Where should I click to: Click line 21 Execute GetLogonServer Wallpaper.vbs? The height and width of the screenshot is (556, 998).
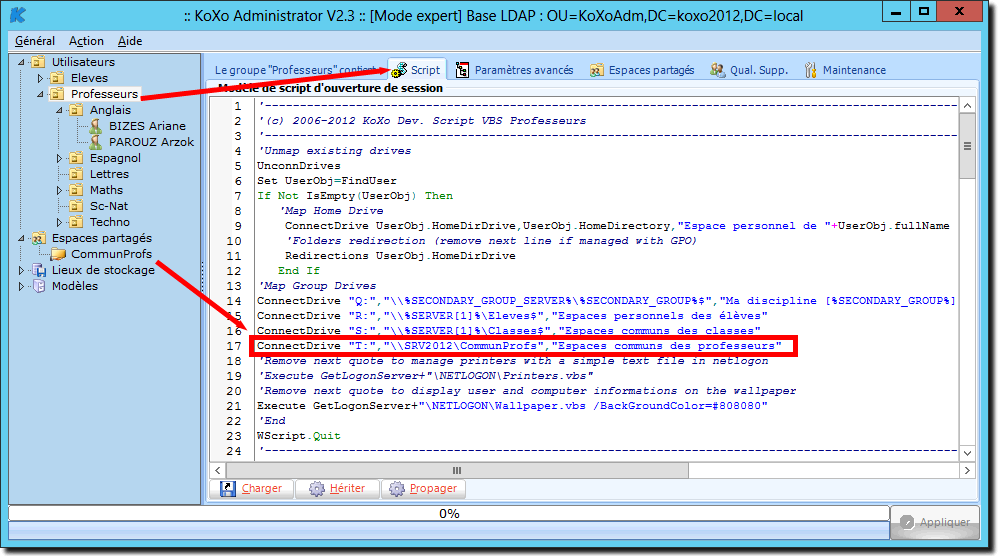pos(512,406)
